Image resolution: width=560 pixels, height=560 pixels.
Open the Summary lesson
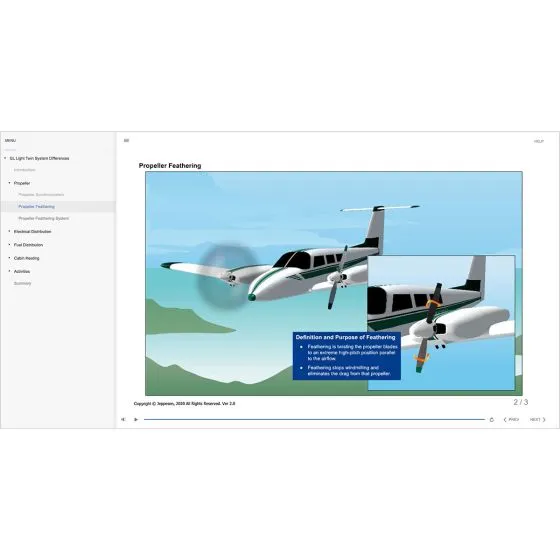[x=22, y=283]
